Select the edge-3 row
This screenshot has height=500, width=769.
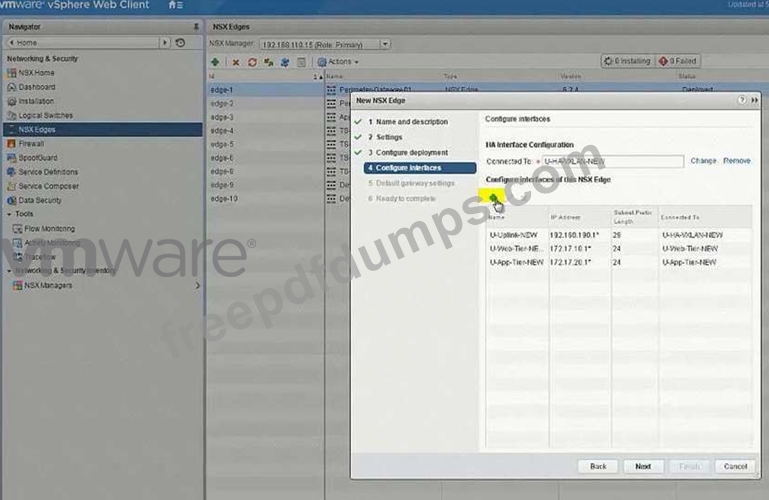click(265, 117)
